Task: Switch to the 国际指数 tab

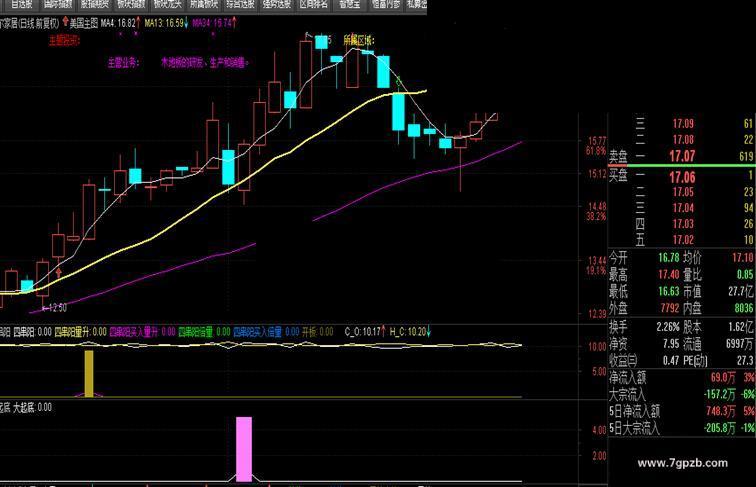Action: pyautogui.click(x=58, y=4)
